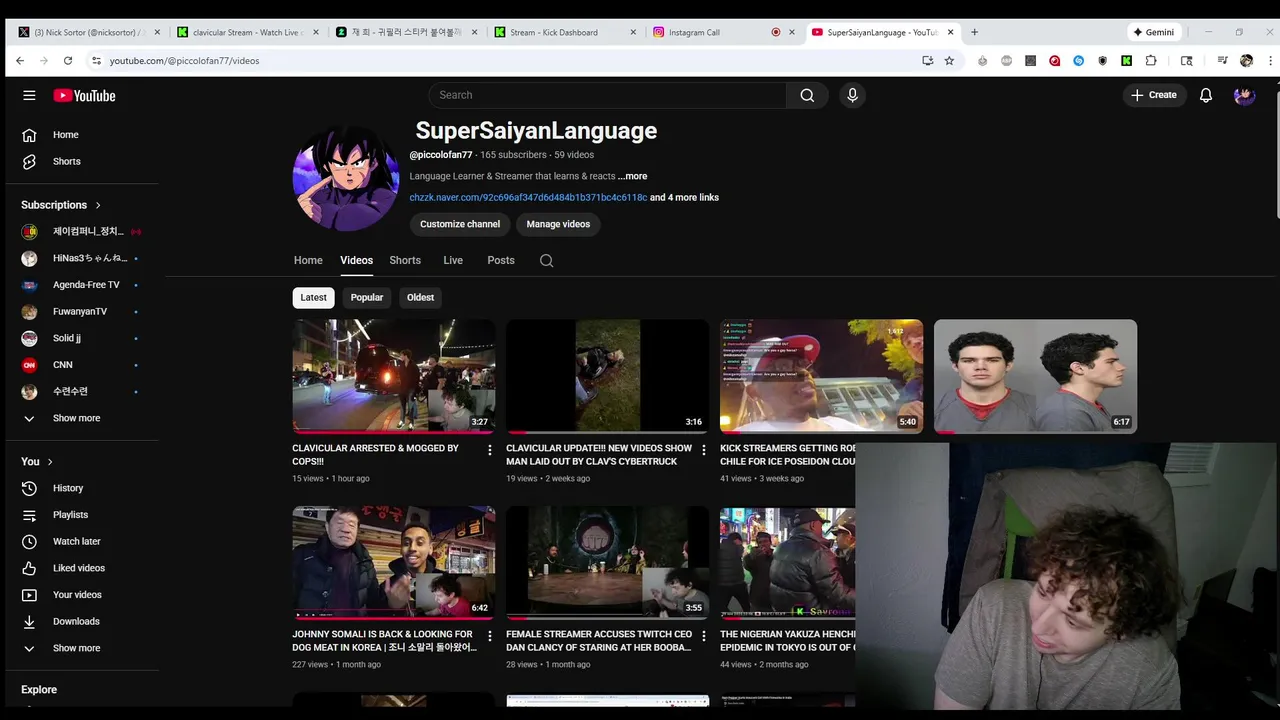Open a new browser tab
This screenshot has width=1280, height=720.
pos(974,32)
